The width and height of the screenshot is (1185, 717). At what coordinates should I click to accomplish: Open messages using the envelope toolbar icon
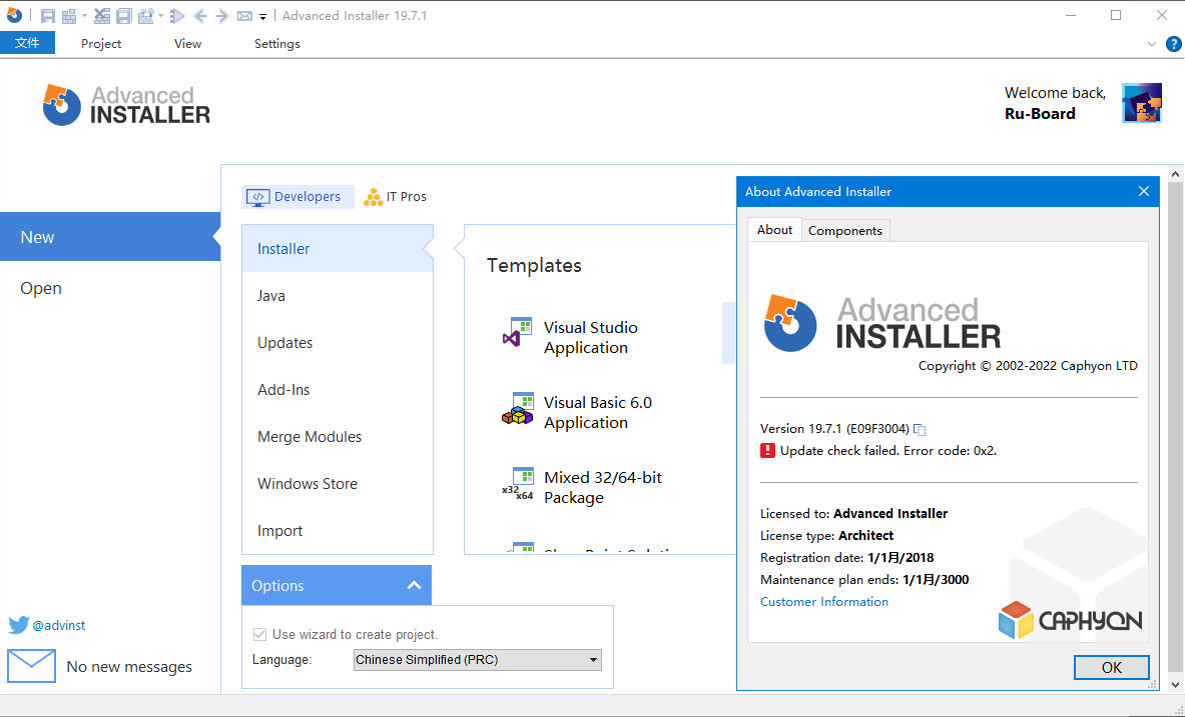coord(245,14)
